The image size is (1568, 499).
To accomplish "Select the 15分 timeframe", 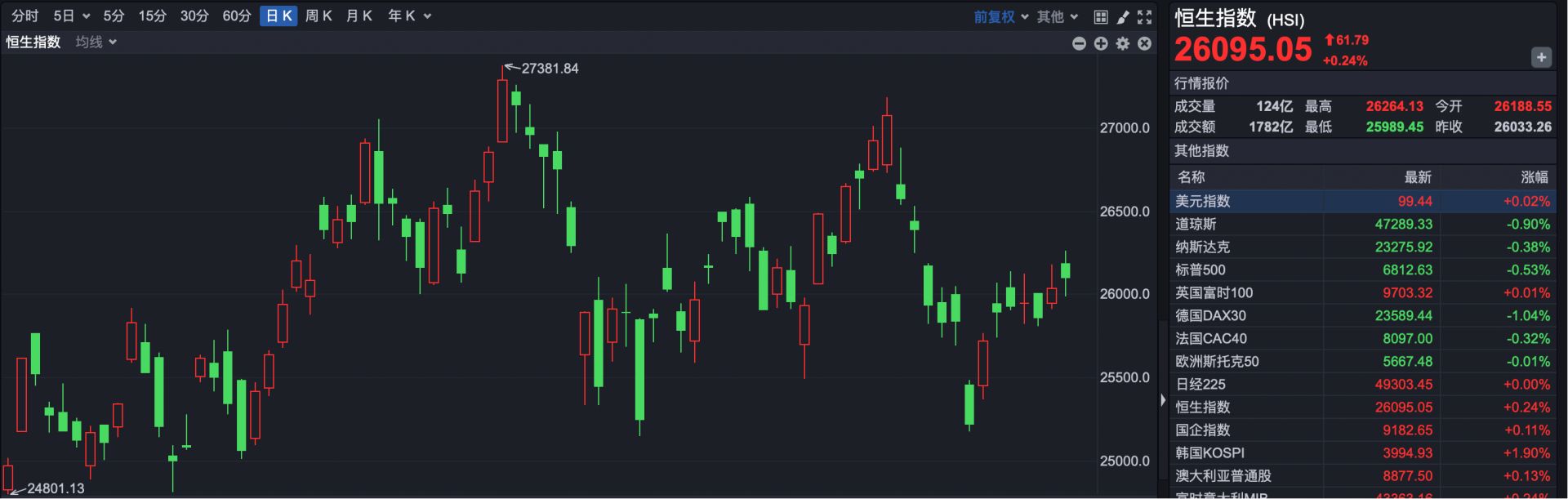I will [152, 16].
